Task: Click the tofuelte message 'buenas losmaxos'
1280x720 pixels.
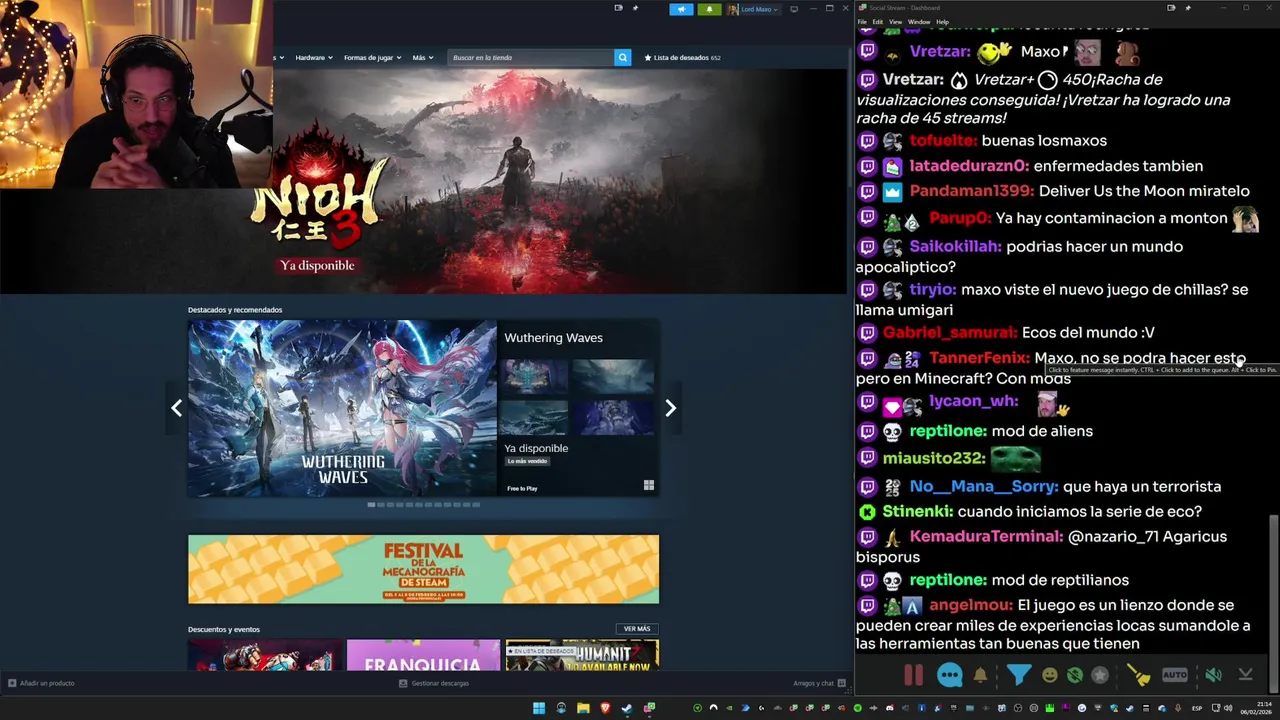Action: 983,141
